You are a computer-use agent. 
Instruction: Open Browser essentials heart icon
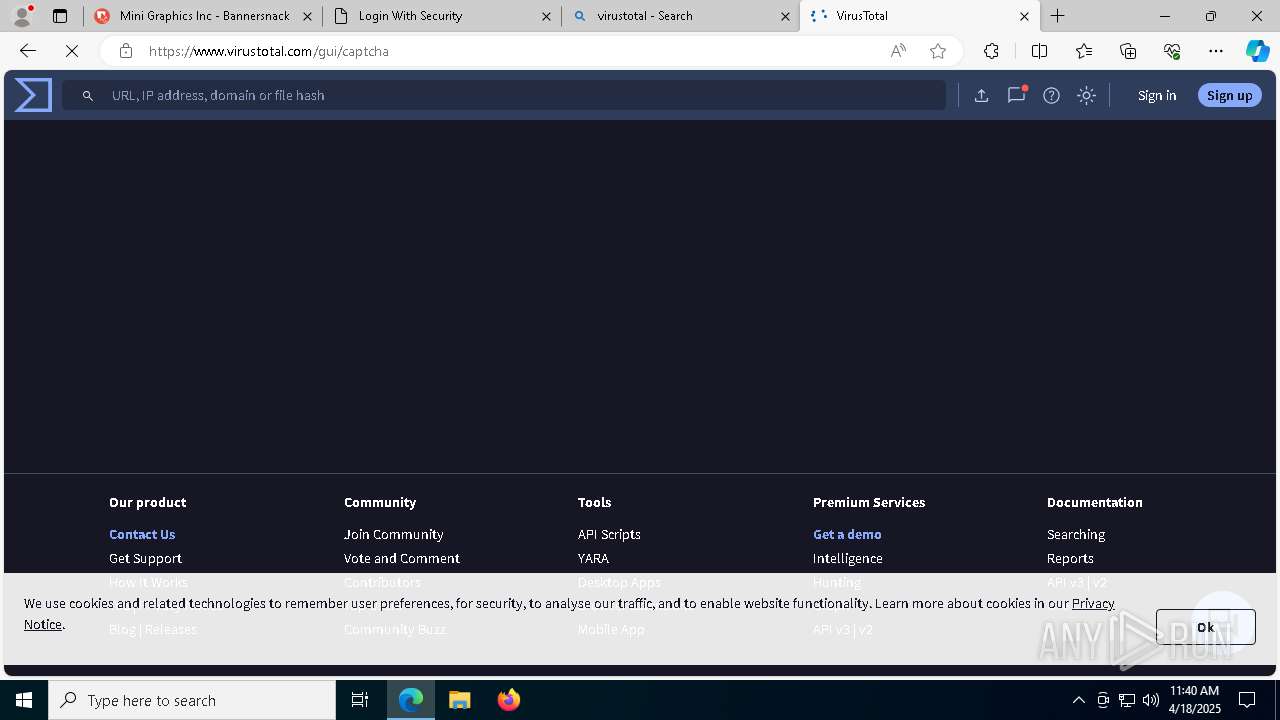[x=1172, y=51]
